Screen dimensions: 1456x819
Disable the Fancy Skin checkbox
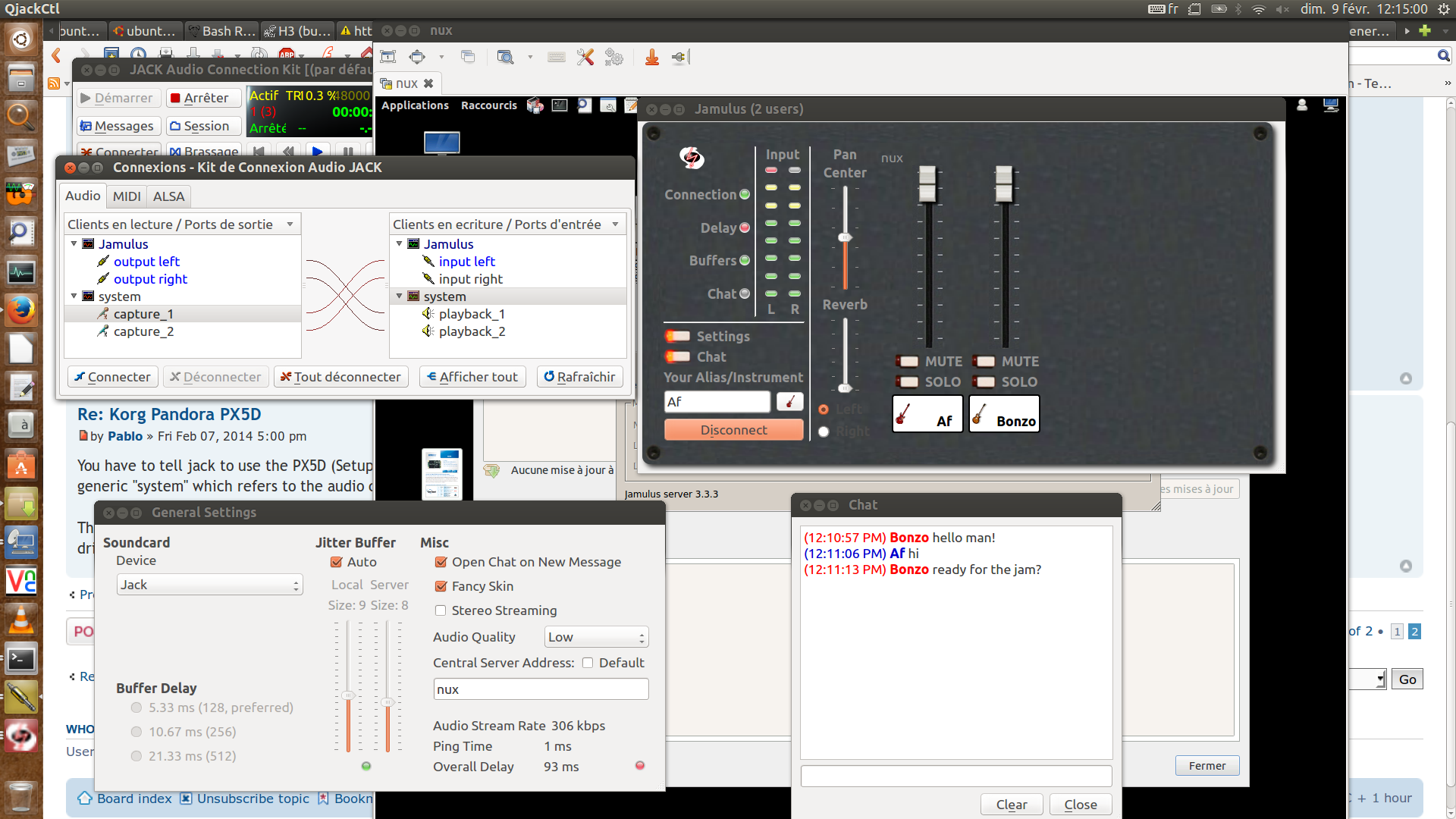pos(441,586)
